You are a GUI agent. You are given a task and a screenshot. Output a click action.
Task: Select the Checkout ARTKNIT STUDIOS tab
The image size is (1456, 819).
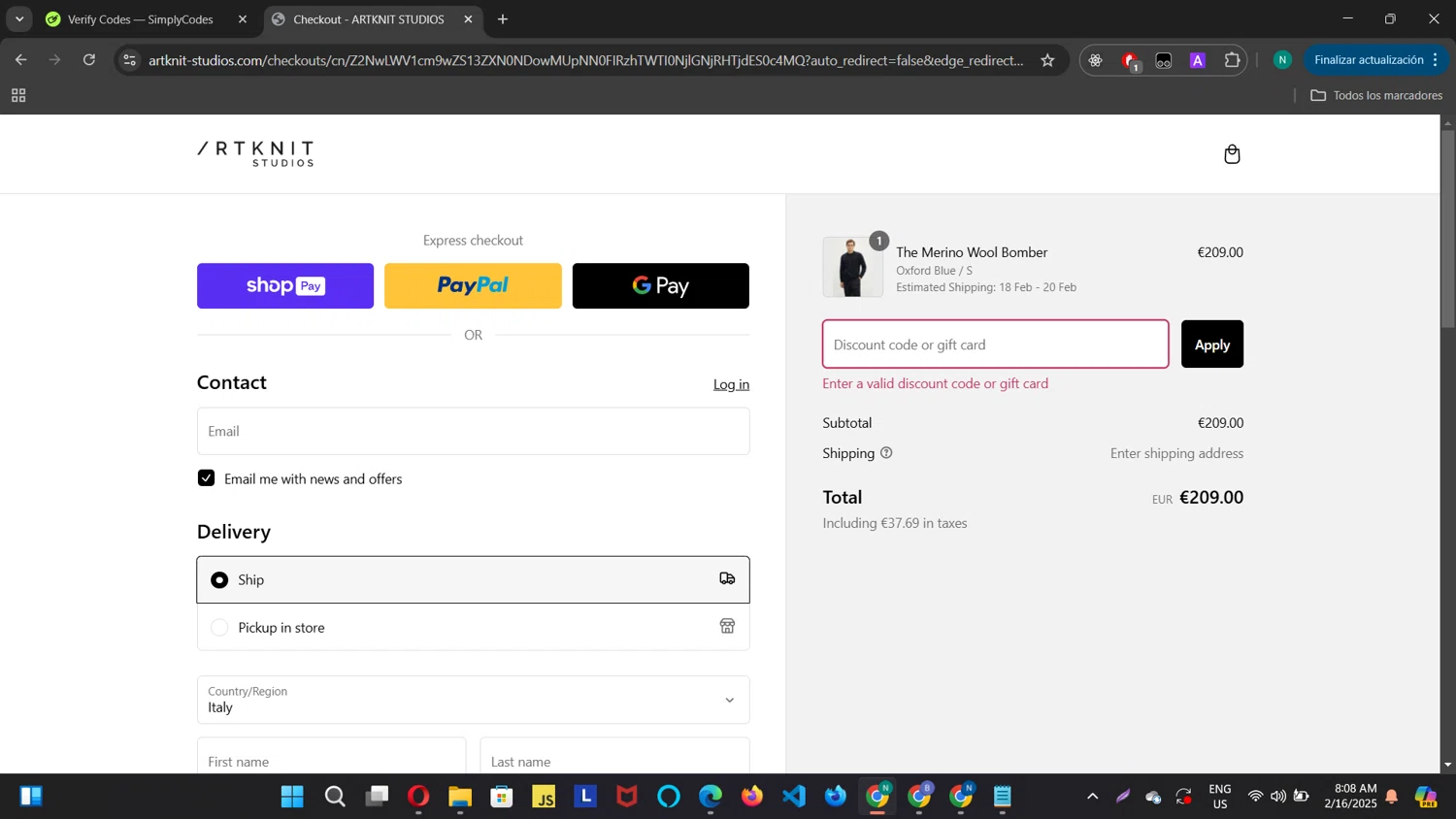[369, 19]
